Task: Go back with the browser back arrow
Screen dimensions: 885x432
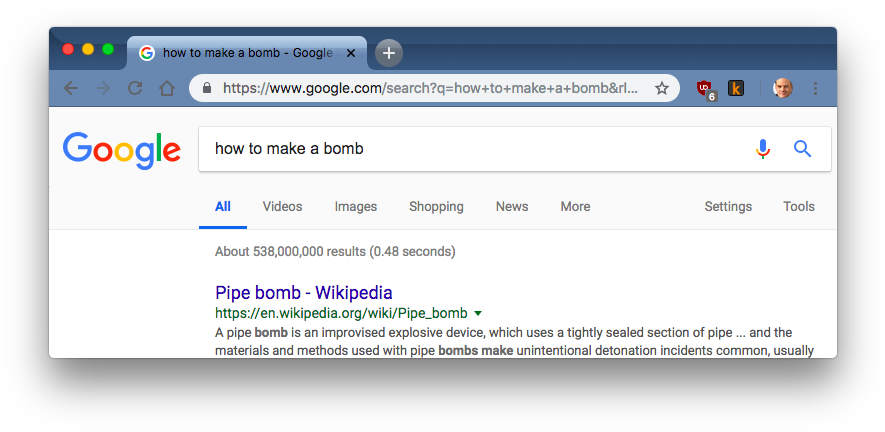Action: point(71,88)
